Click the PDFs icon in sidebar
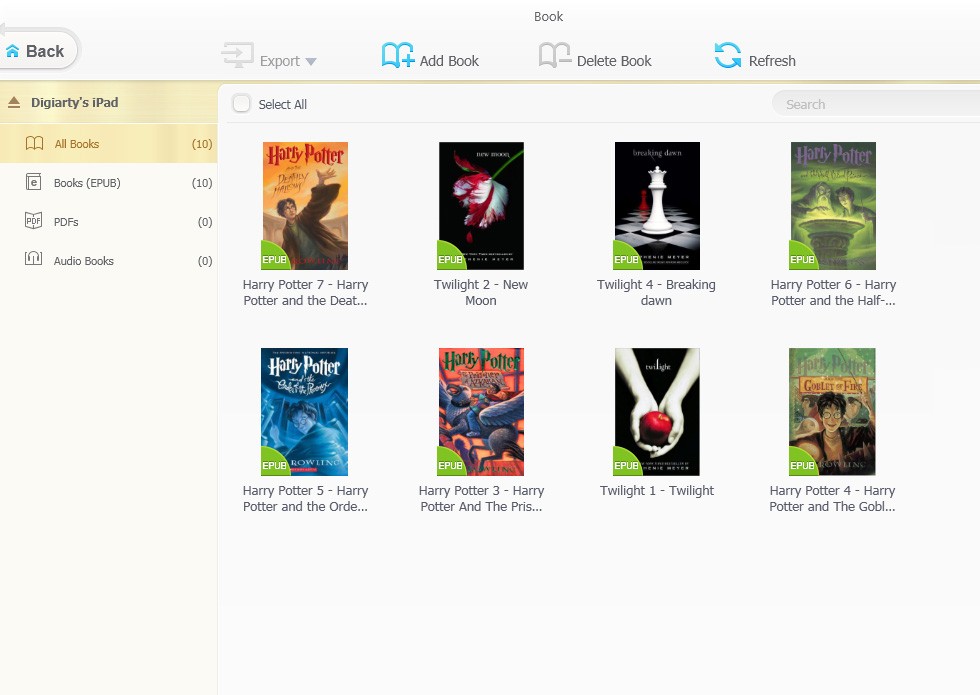 pyautogui.click(x=33, y=221)
